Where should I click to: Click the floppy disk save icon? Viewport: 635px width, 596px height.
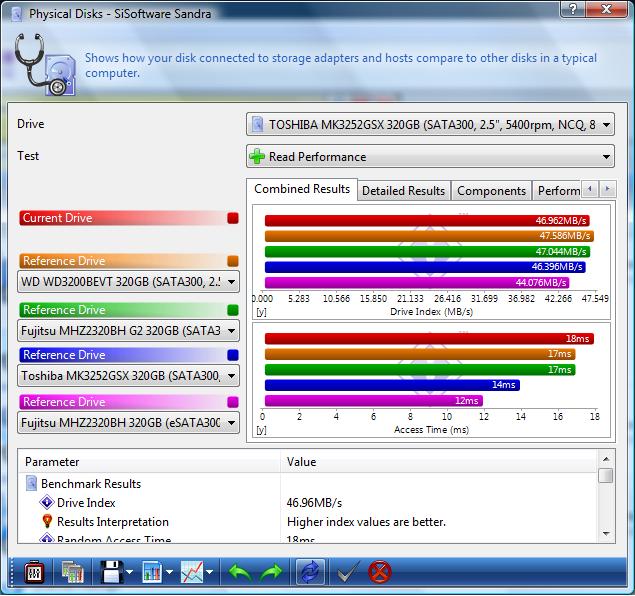(x=111, y=572)
